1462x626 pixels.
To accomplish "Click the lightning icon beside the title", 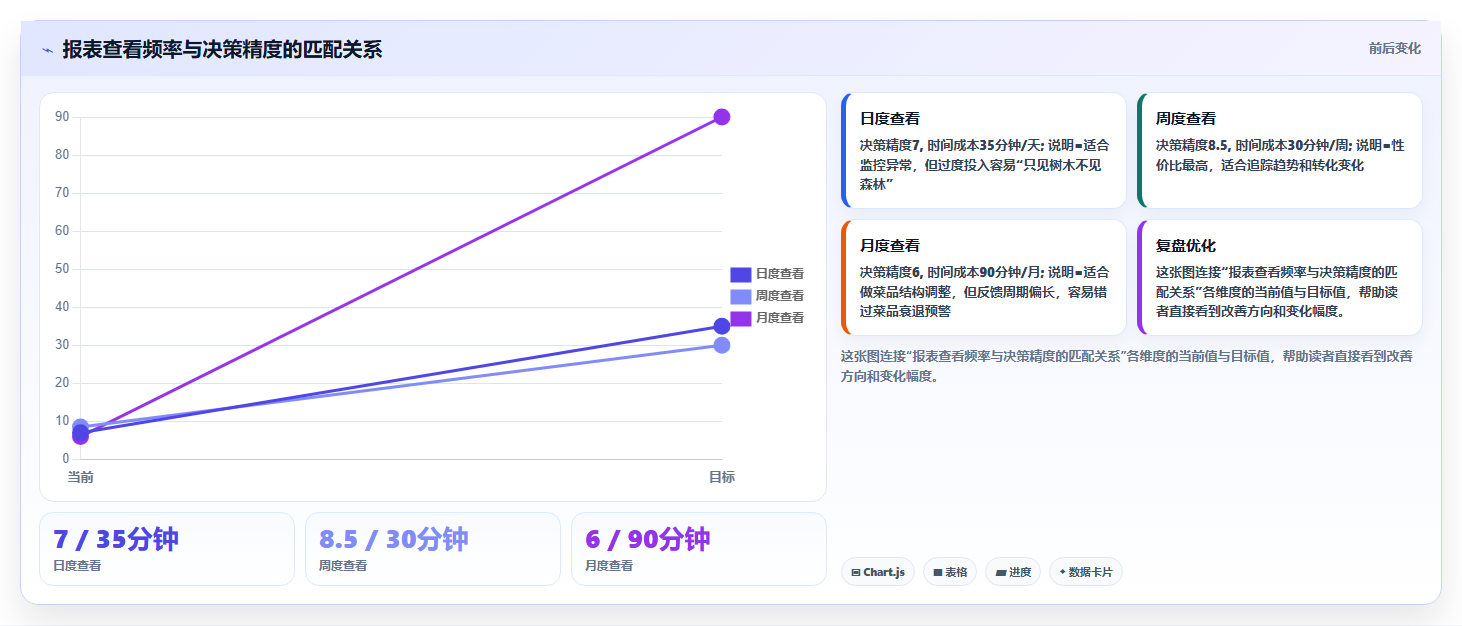I will click(47, 50).
